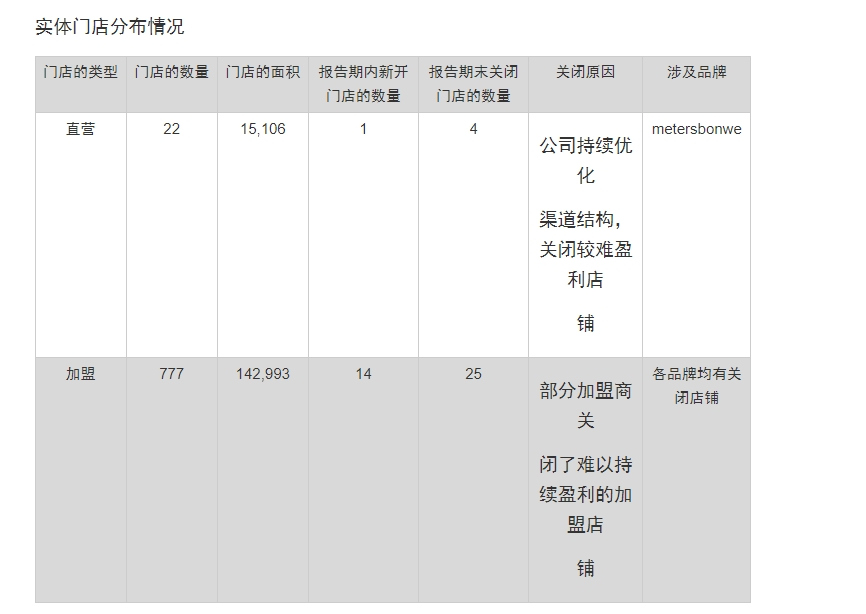866x614 pixels.
Task: Click the 报告期内新开门店的数量 header cell
Action: tap(363, 84)
